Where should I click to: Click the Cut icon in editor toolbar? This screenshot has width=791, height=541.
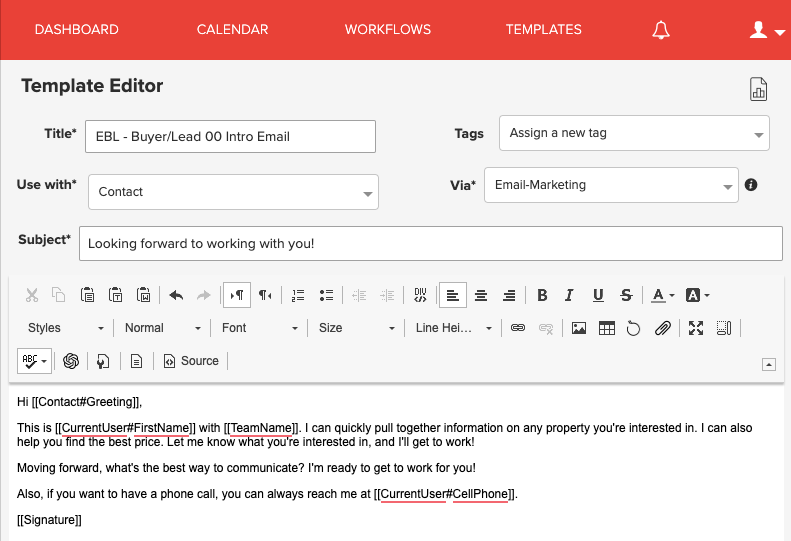[32, 295]
